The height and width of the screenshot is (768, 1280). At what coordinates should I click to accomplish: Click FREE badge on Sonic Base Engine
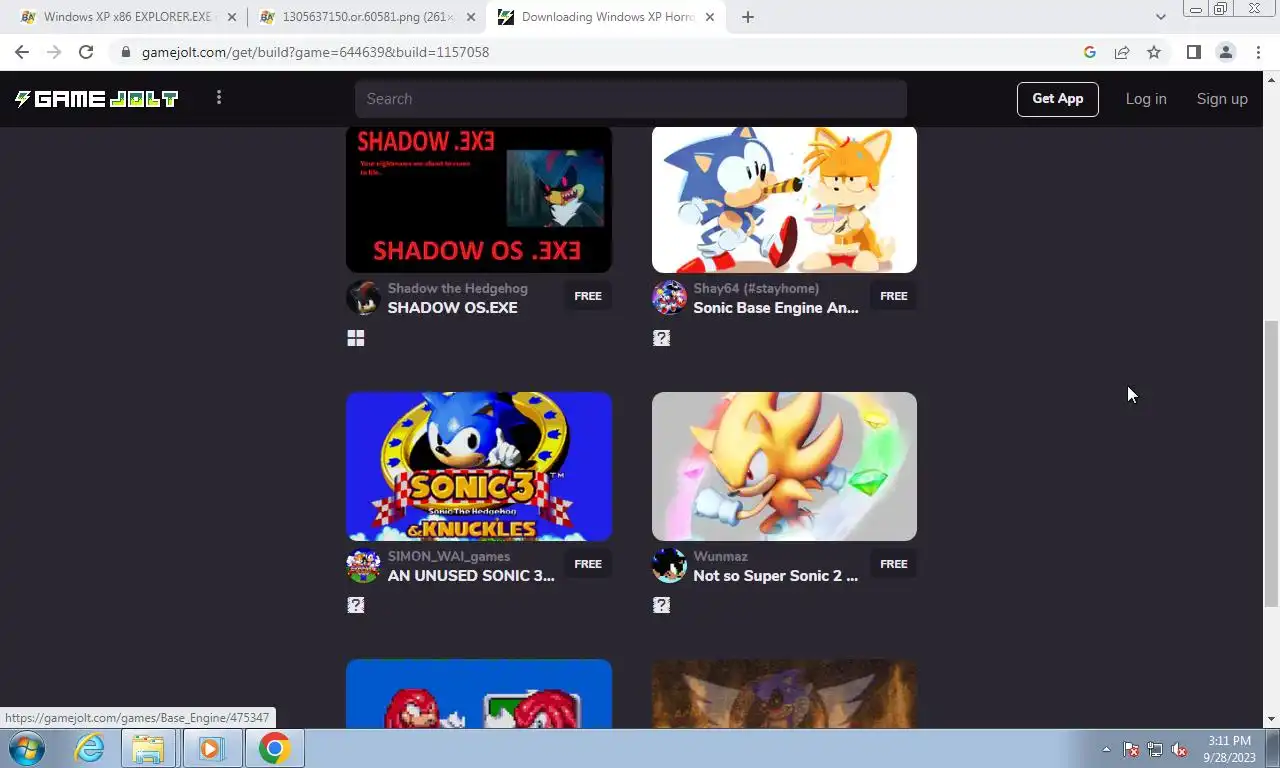pyautogui.click(x=894, y=296)
